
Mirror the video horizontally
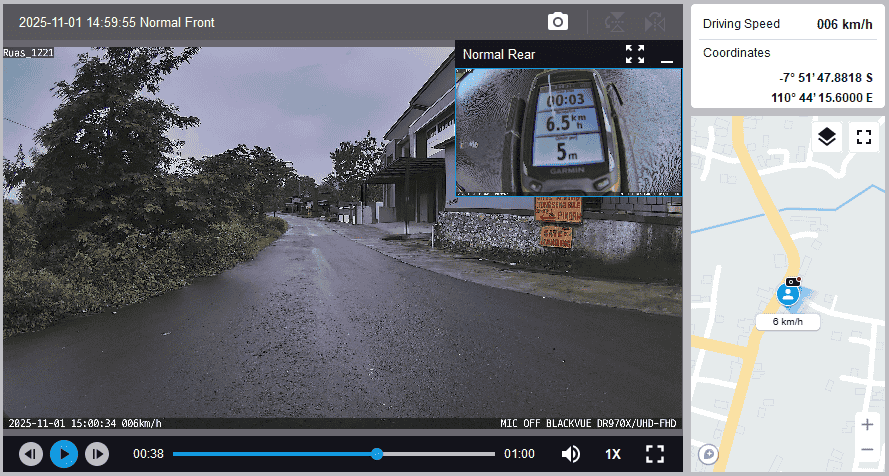[655, 22]
